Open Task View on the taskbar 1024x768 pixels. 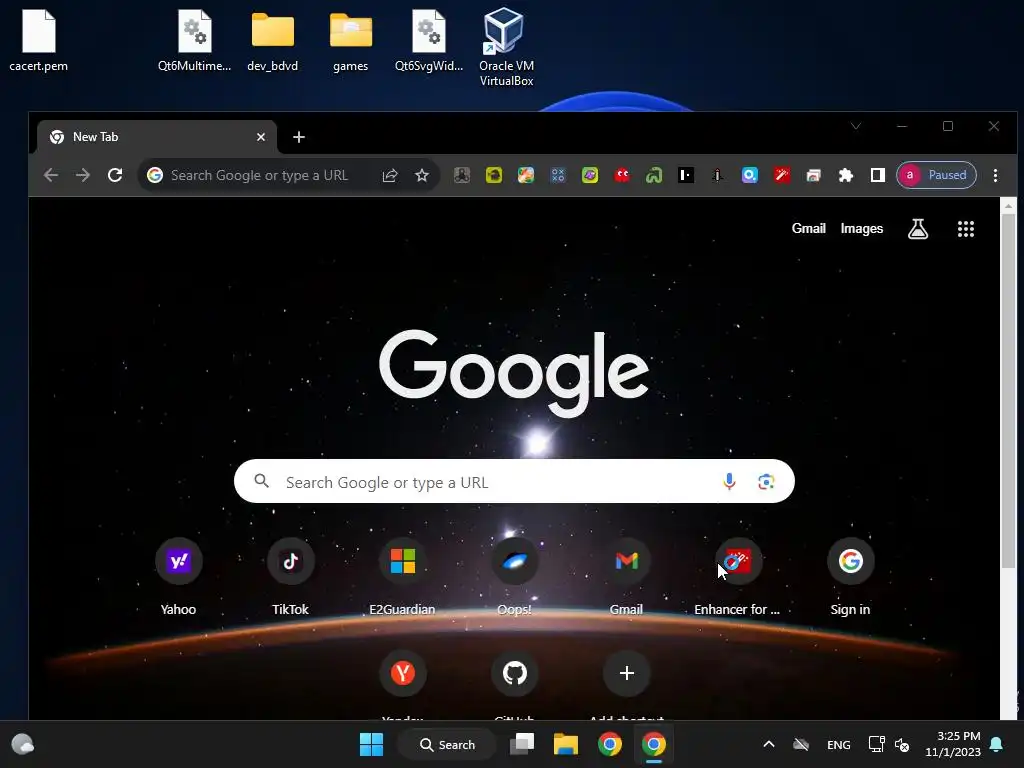[x=522, y=744]
